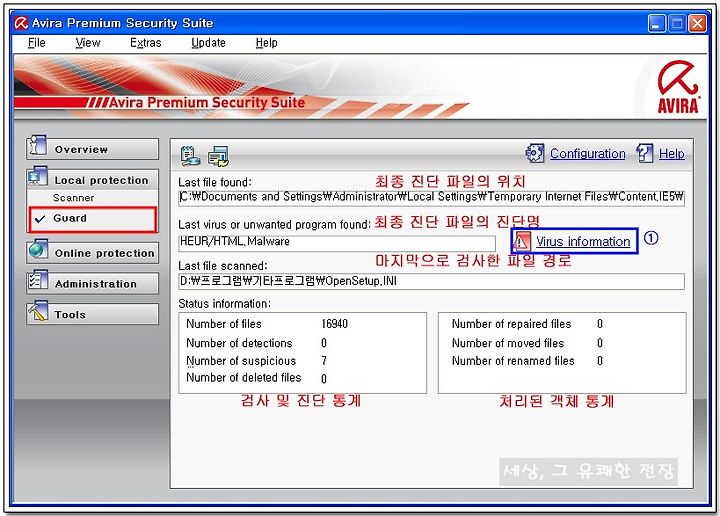
Task: Click the Number of suspicious label
Action: [241, 361]
